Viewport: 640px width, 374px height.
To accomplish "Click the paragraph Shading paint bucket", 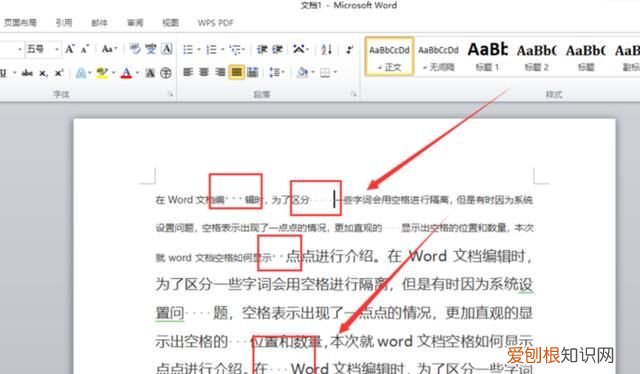I will click(x=302, y=72).
